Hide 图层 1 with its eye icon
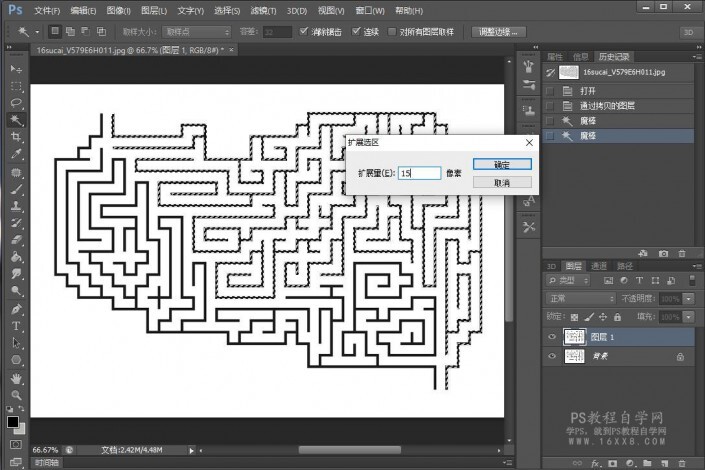 (x=551, y=337)
